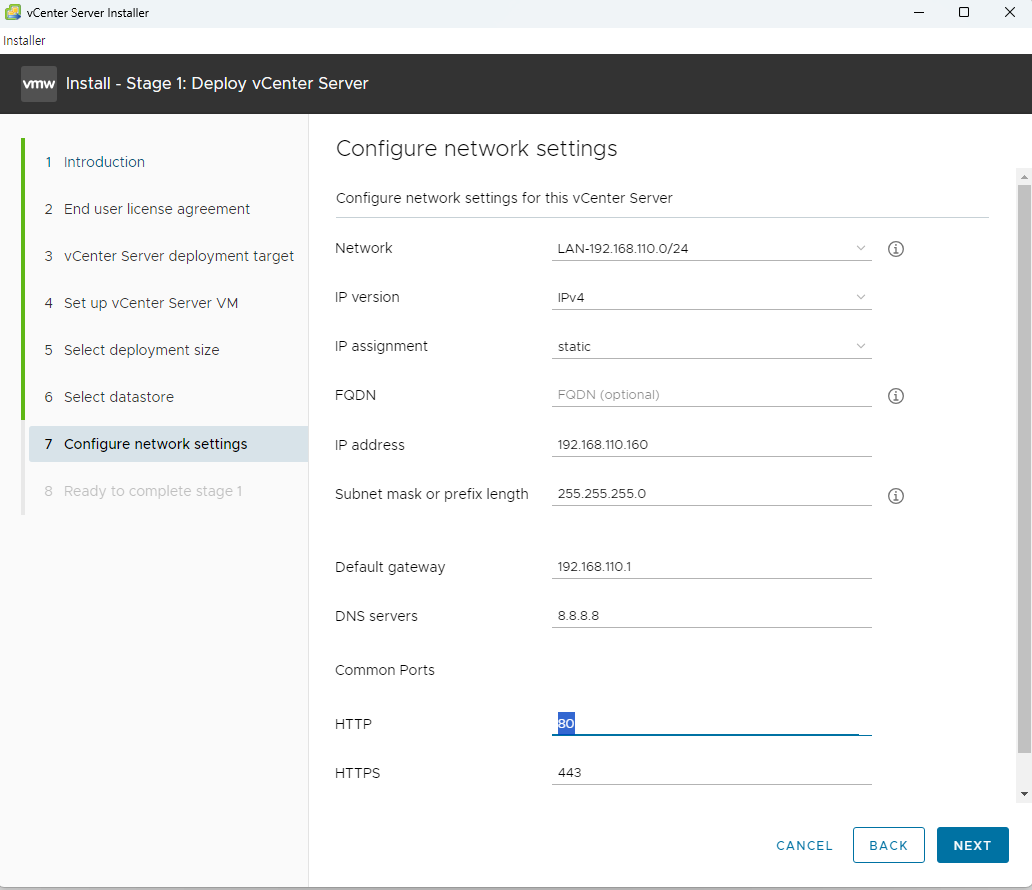Viewport: 1032px width, 890px height.
Task: Click the HTTP port field
Action: pyautogui.click(x=711, y=723)
